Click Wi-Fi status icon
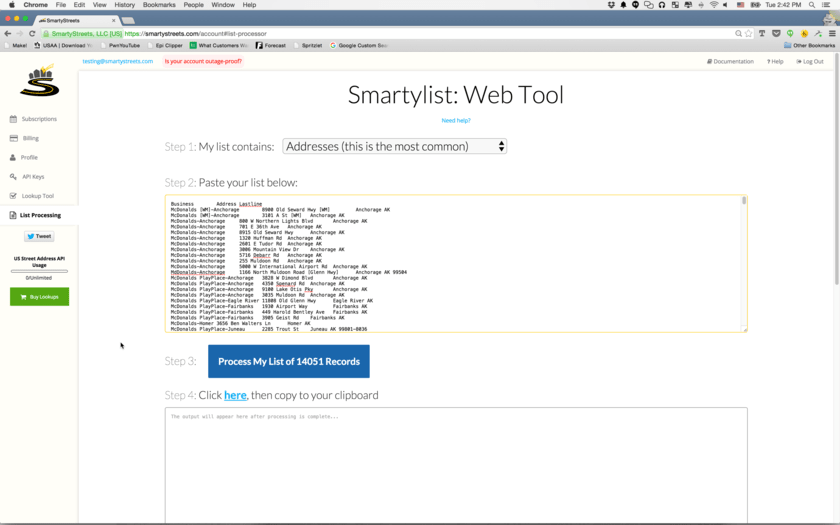The image size is (840, 525). (x=714, y=5)
